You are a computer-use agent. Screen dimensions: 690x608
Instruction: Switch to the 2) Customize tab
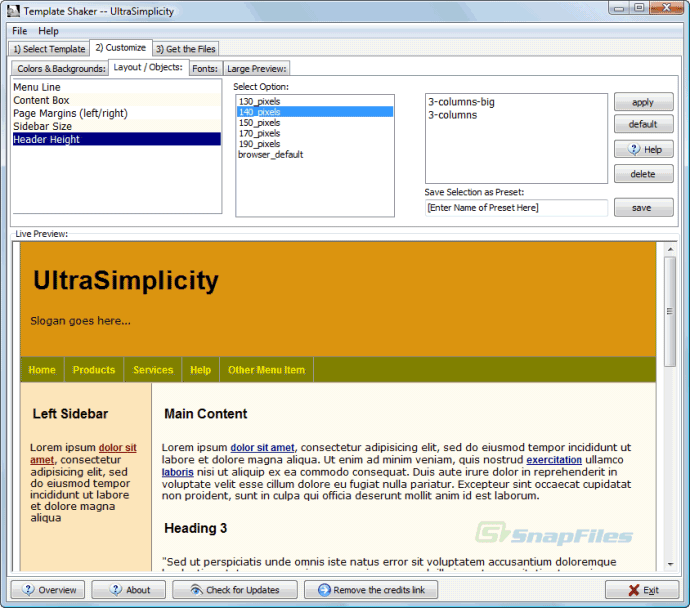(121, 48)
